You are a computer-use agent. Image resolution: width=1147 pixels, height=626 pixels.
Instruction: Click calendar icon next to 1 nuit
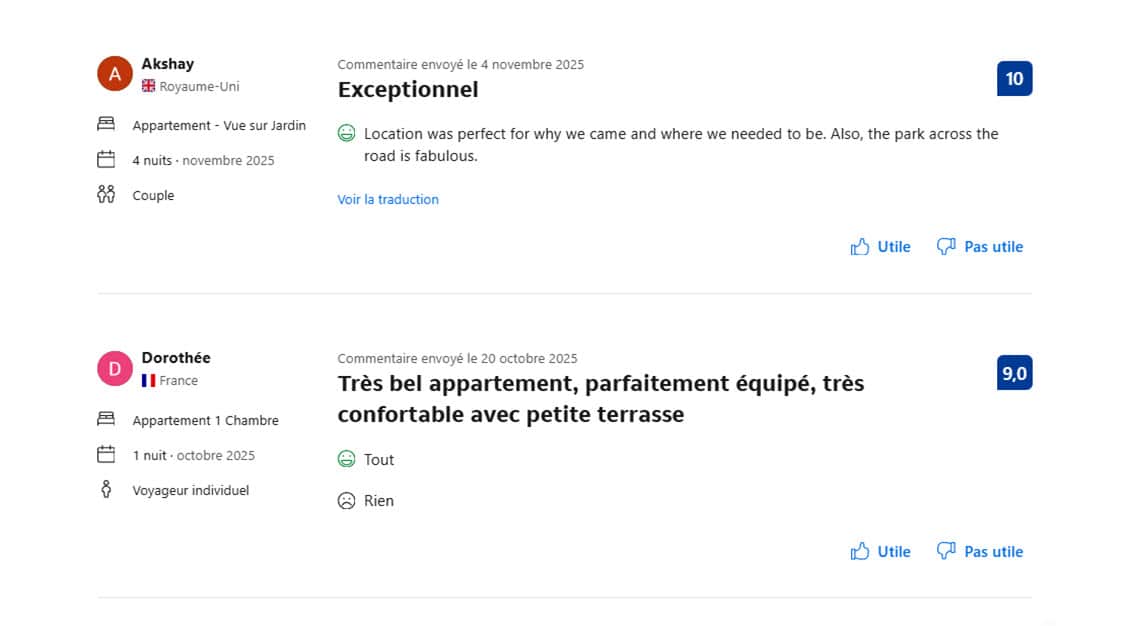coord(106,455)
